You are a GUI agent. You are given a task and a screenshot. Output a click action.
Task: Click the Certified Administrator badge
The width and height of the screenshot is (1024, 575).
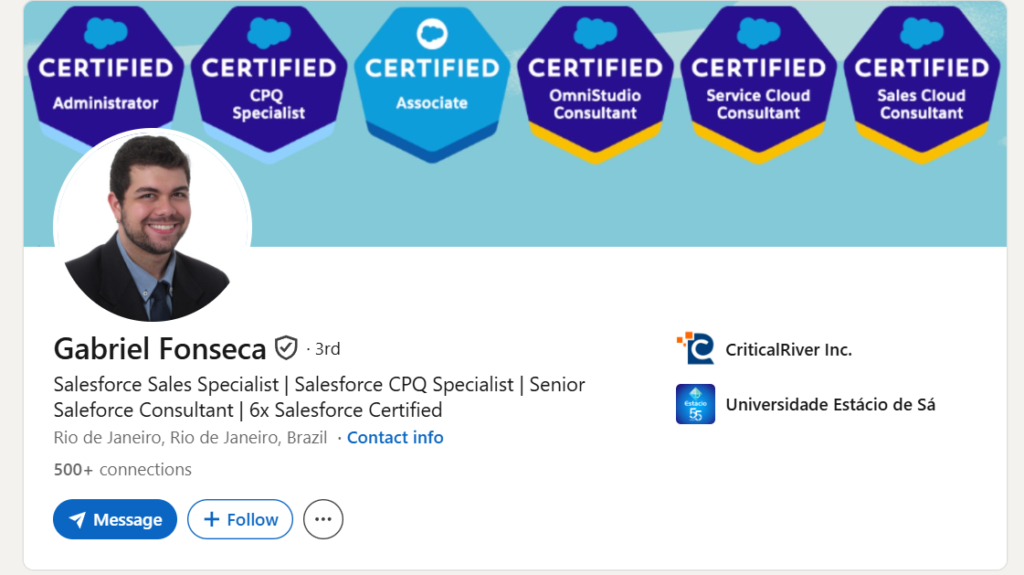click(106, 75)
